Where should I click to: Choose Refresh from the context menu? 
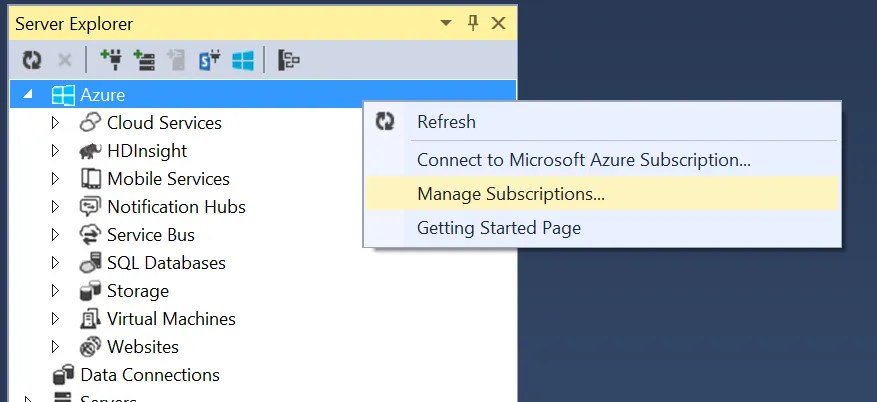602,121
